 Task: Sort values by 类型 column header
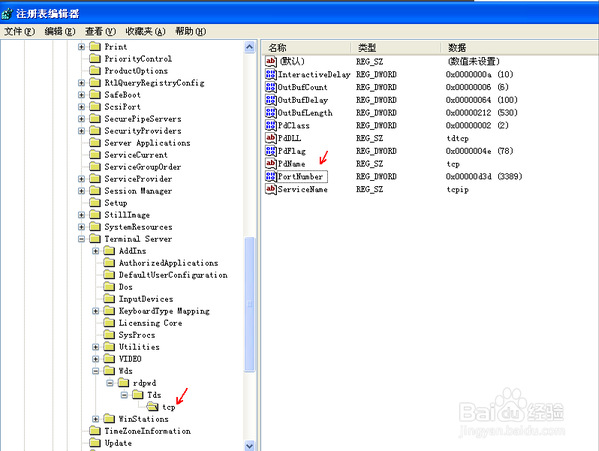coord(396,48)
